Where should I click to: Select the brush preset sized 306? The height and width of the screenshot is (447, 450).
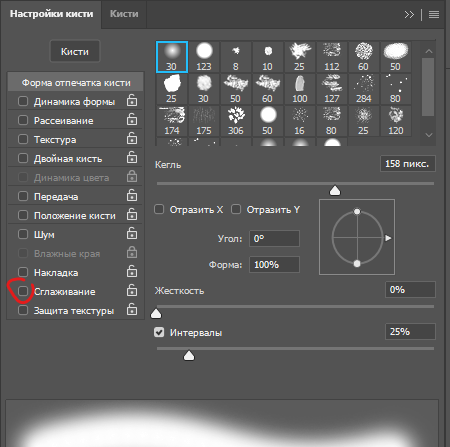coord(236,121)
